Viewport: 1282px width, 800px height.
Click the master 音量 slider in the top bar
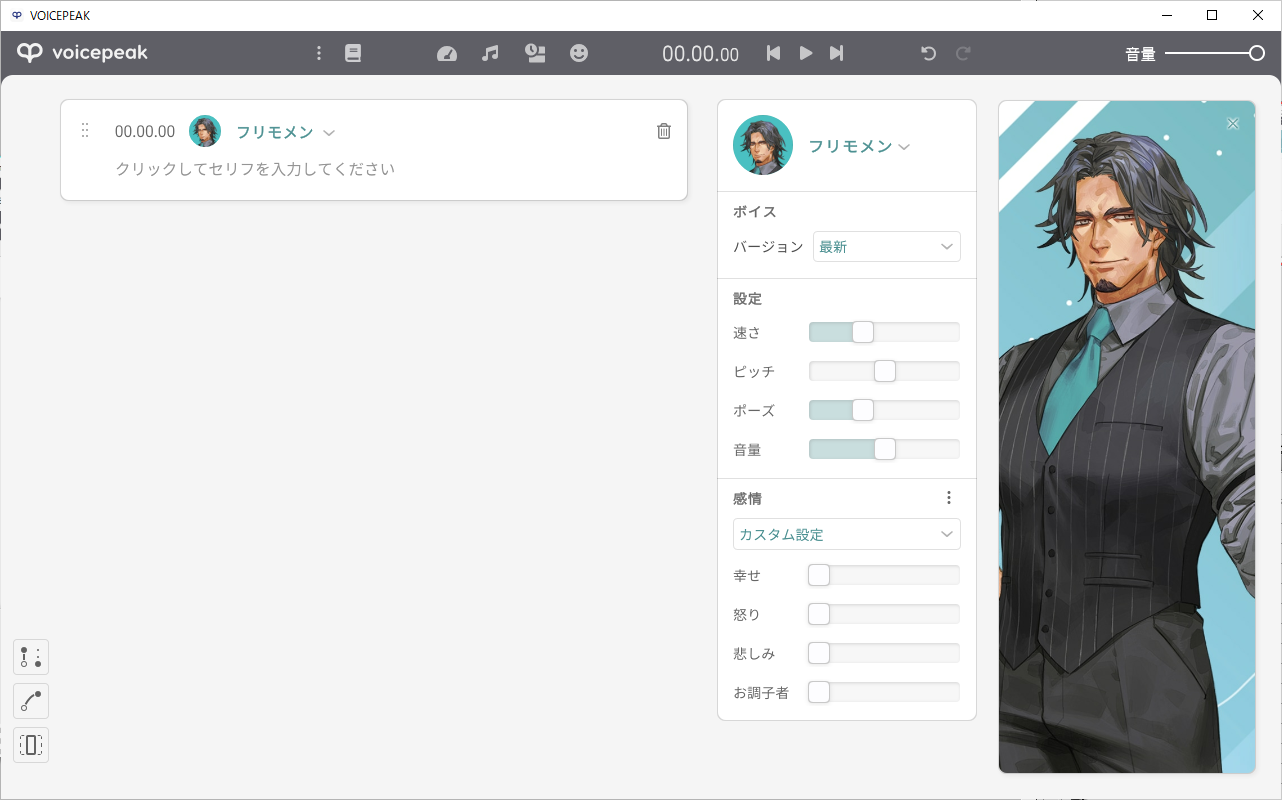[x=1215, y=54]
